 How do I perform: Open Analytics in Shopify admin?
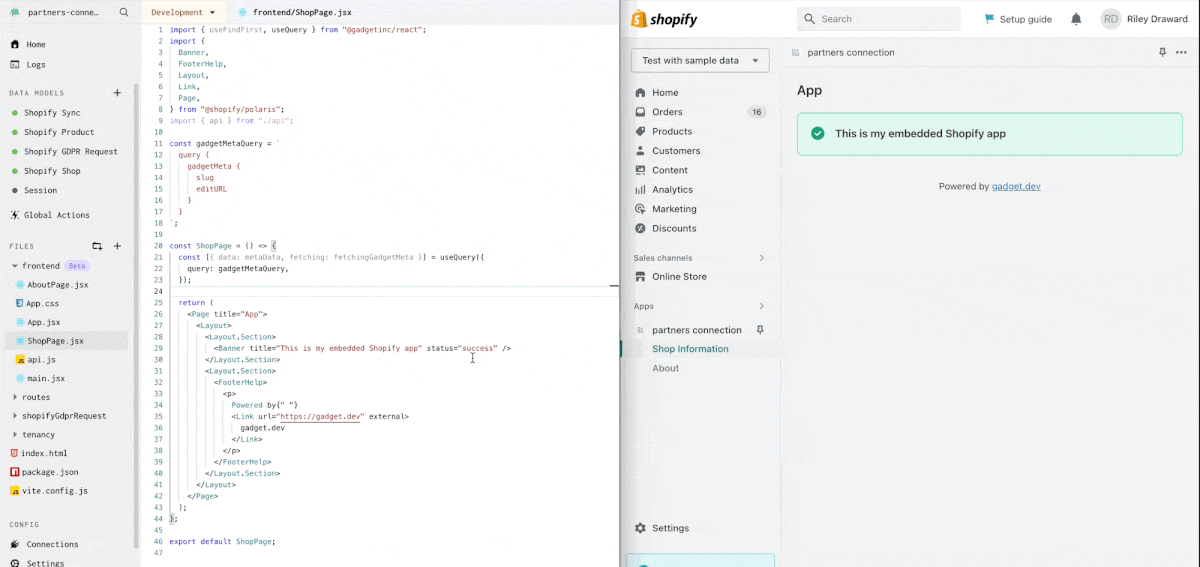click(x=672, y=189)
